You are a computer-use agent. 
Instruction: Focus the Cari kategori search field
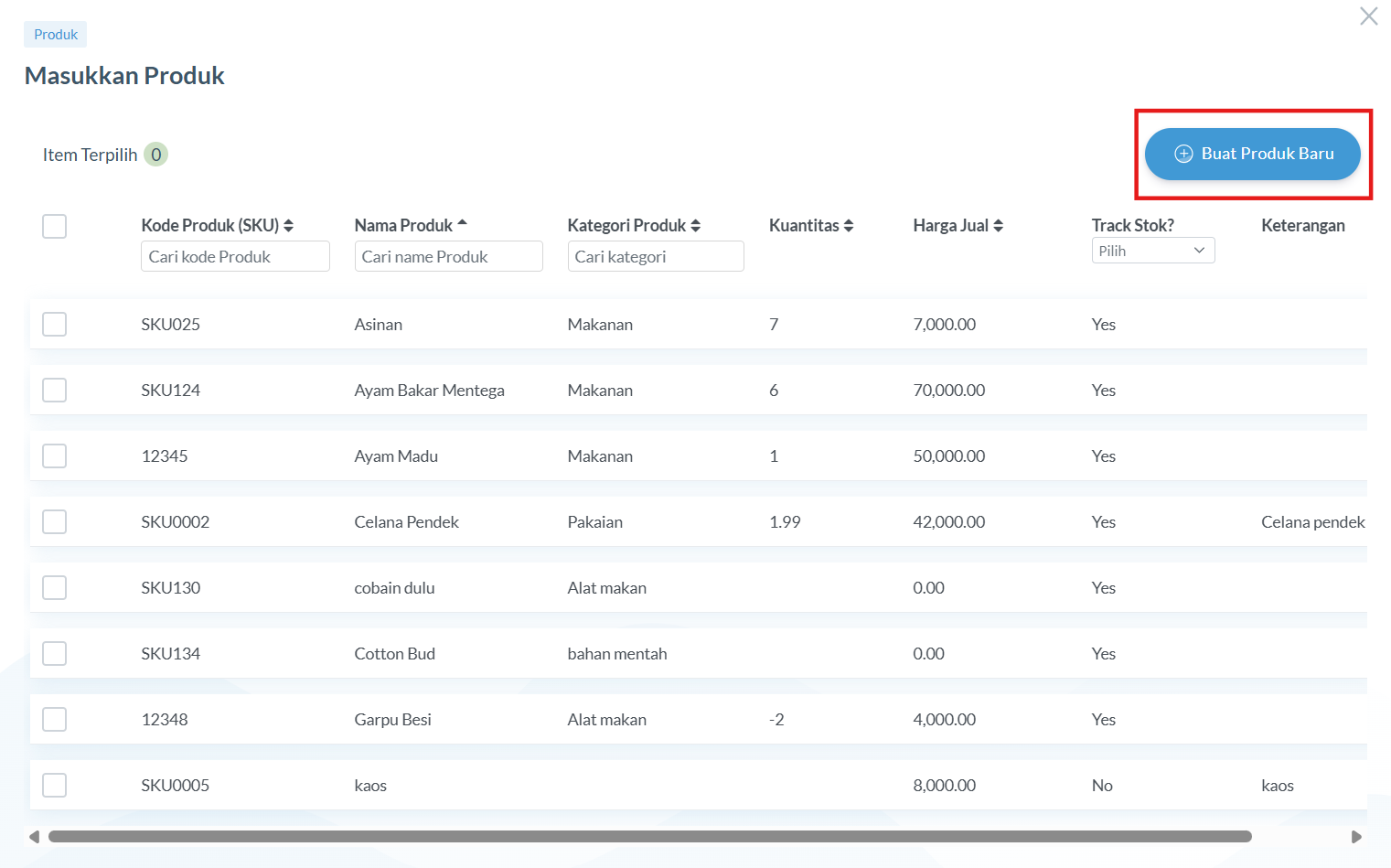[656, 257]
